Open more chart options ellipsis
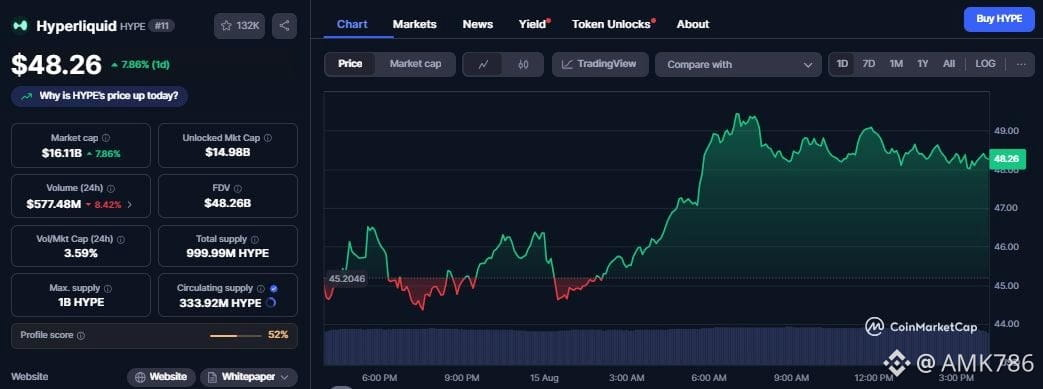The image size is (1043, 389). [x=1020, y=64]
